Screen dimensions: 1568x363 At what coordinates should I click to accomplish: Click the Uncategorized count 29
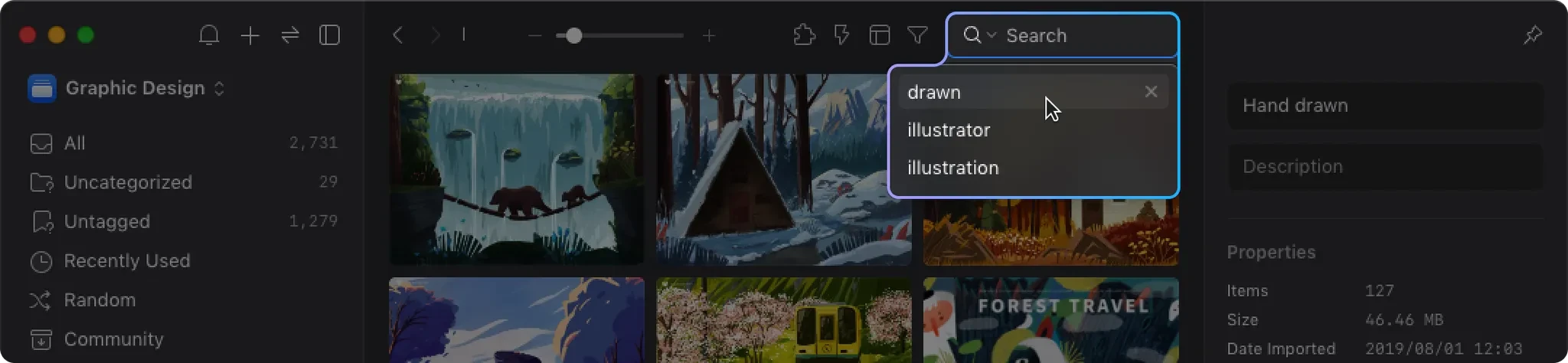tap(328, 182)
